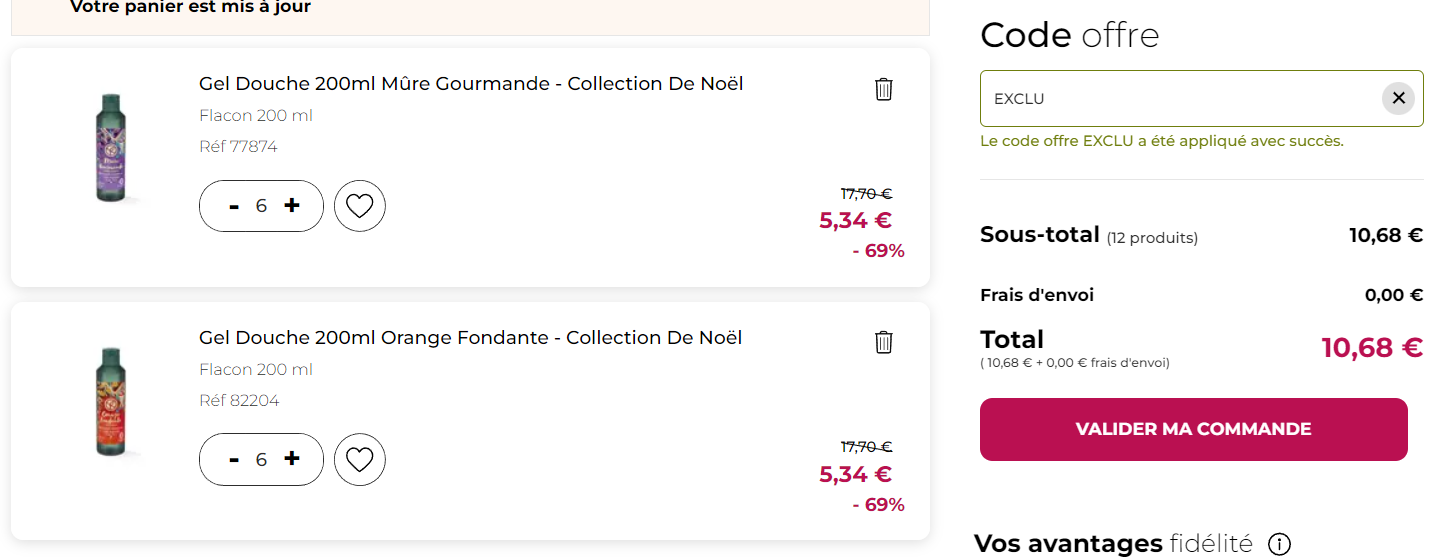Image resolution: width=1447 pixels, height=557 pixels.
Task: Select the Orange Fondante quantity value 6
Action: click(x=261, y=459)
